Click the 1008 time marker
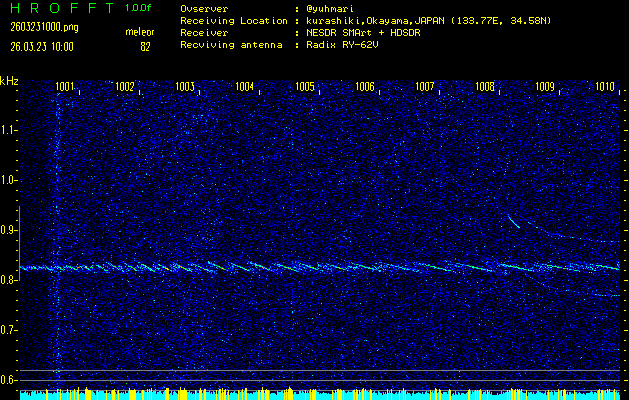Image resolution: width=629 pixels, height=400 pixels. (485, 87)
